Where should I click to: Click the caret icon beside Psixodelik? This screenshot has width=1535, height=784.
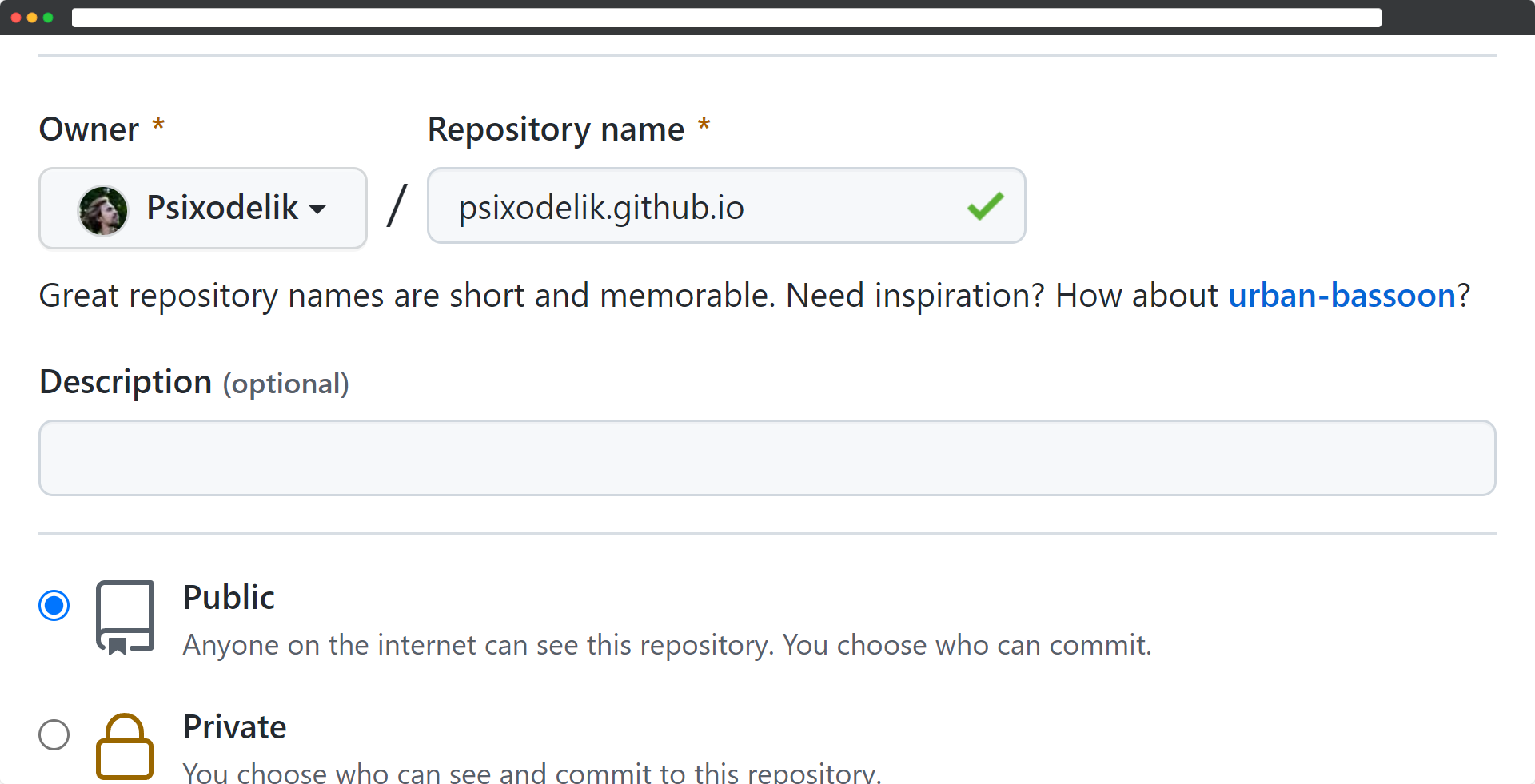(x=318, y=209)
